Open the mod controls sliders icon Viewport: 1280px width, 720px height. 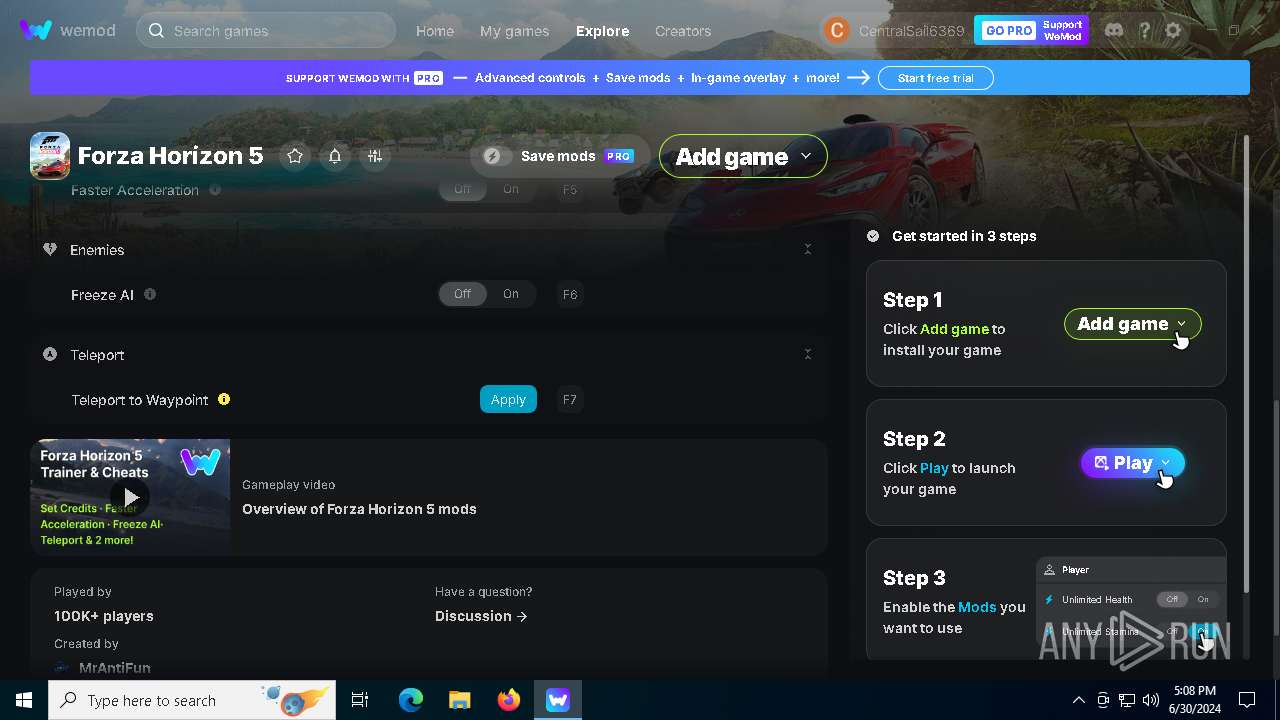click(x=375, y=156)
